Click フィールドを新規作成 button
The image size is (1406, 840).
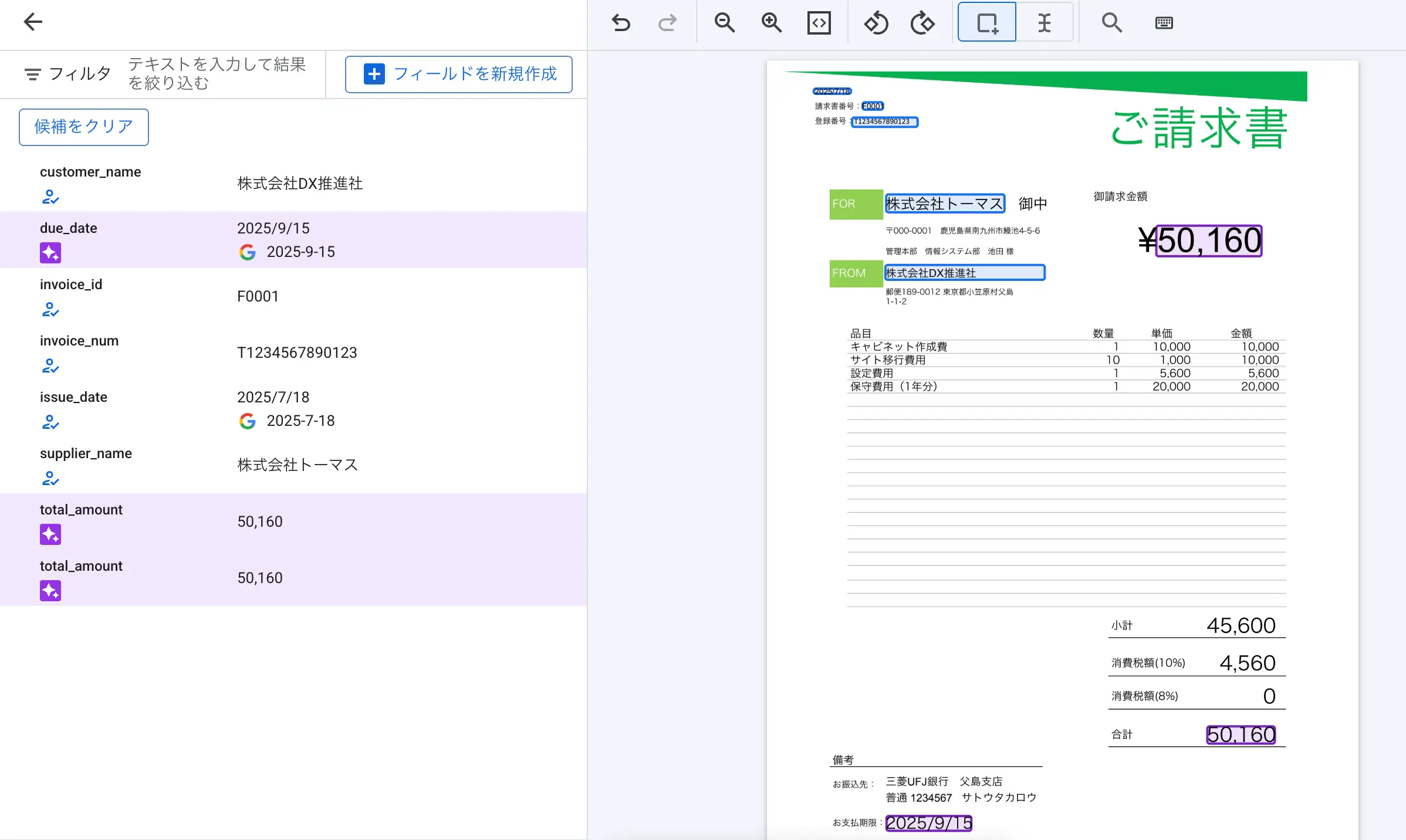459,74
